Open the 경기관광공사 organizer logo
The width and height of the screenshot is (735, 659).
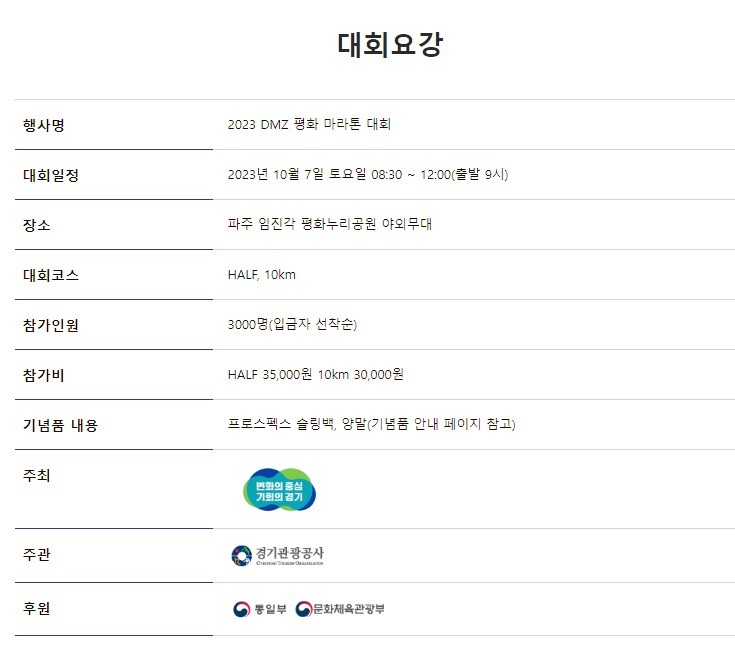[278, 555]
